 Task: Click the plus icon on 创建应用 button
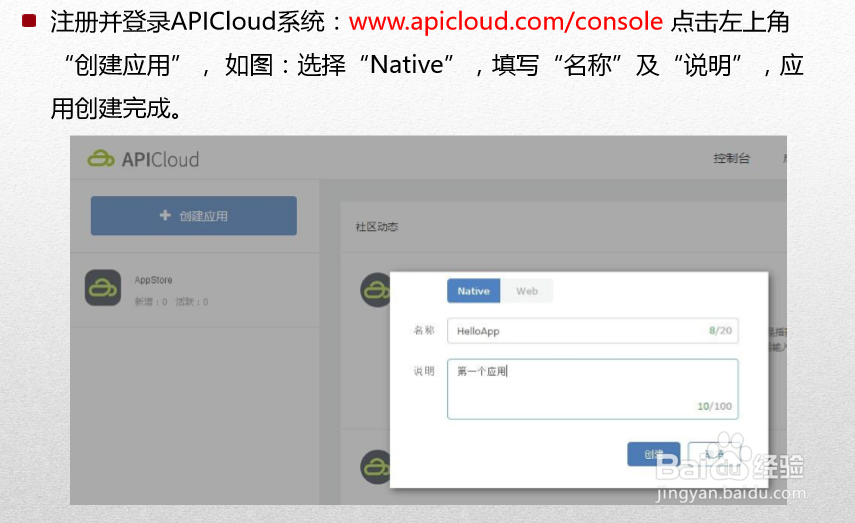coord(165,215)
